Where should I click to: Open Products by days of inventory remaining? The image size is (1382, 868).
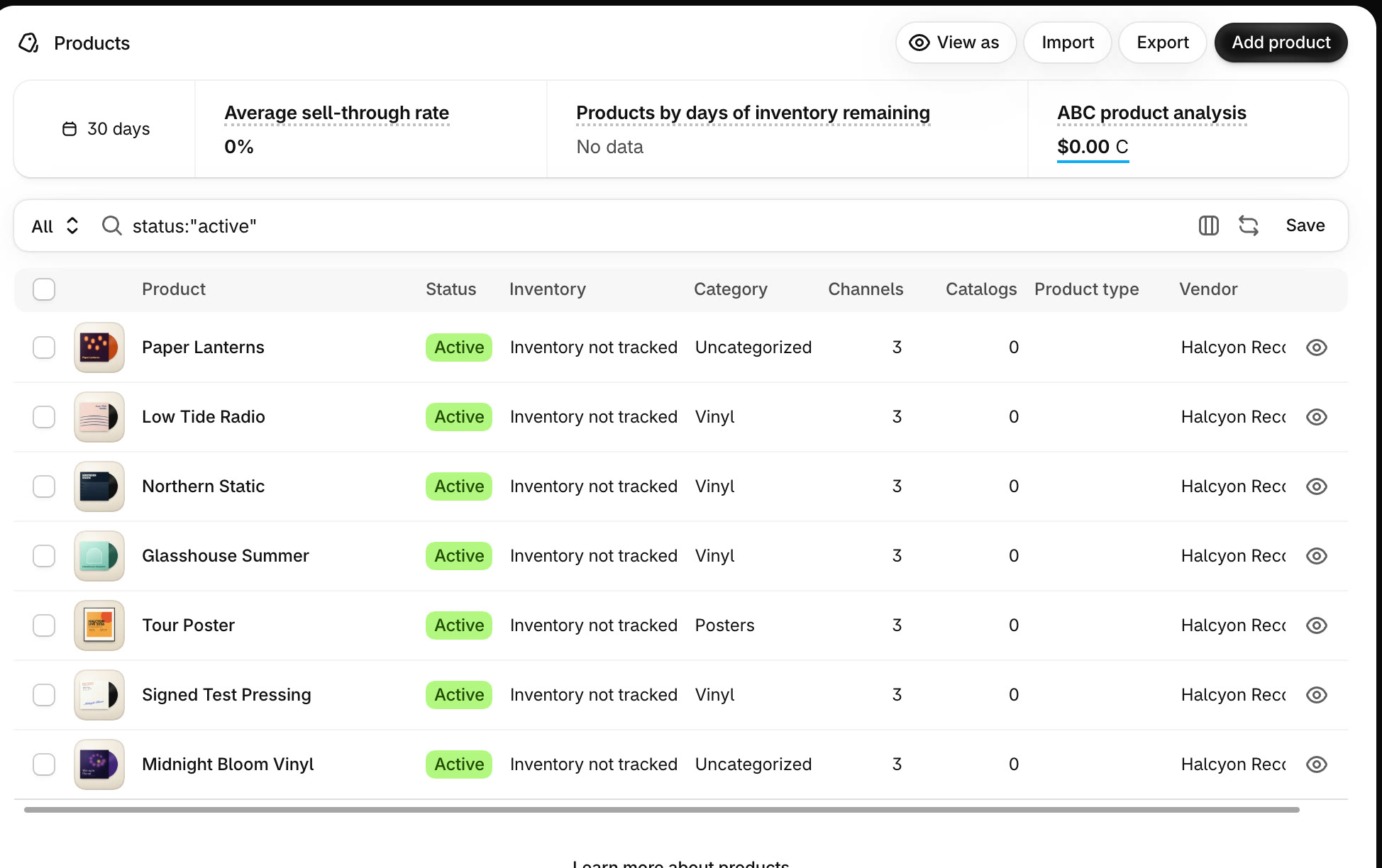(x=753, y=113)
